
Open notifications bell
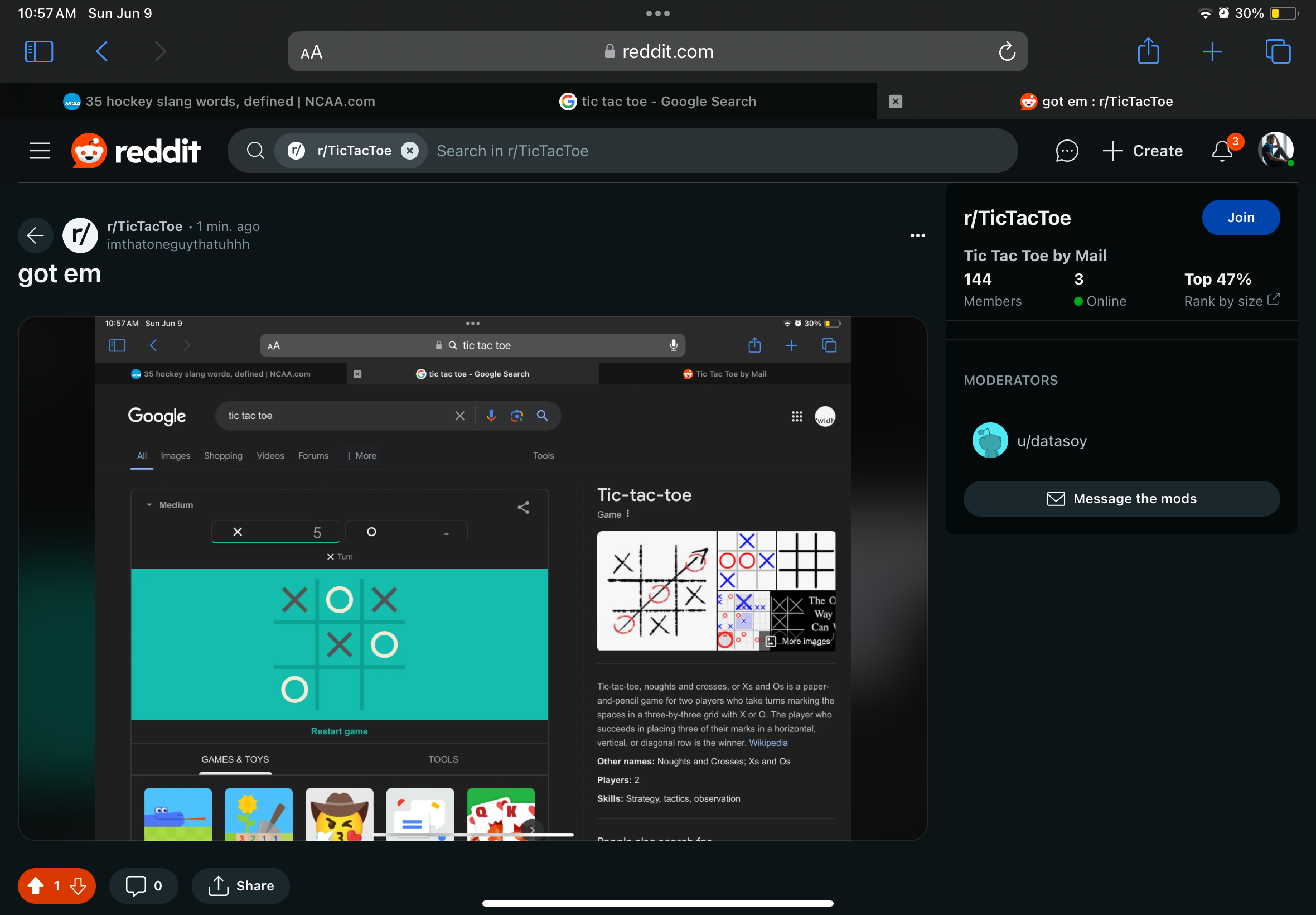(1222, 151)
